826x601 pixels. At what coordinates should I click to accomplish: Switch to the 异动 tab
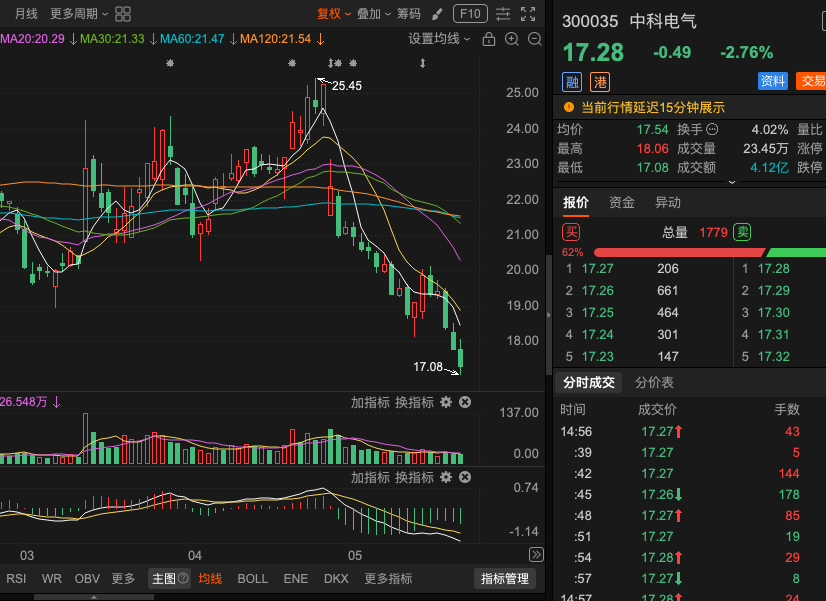668,203
